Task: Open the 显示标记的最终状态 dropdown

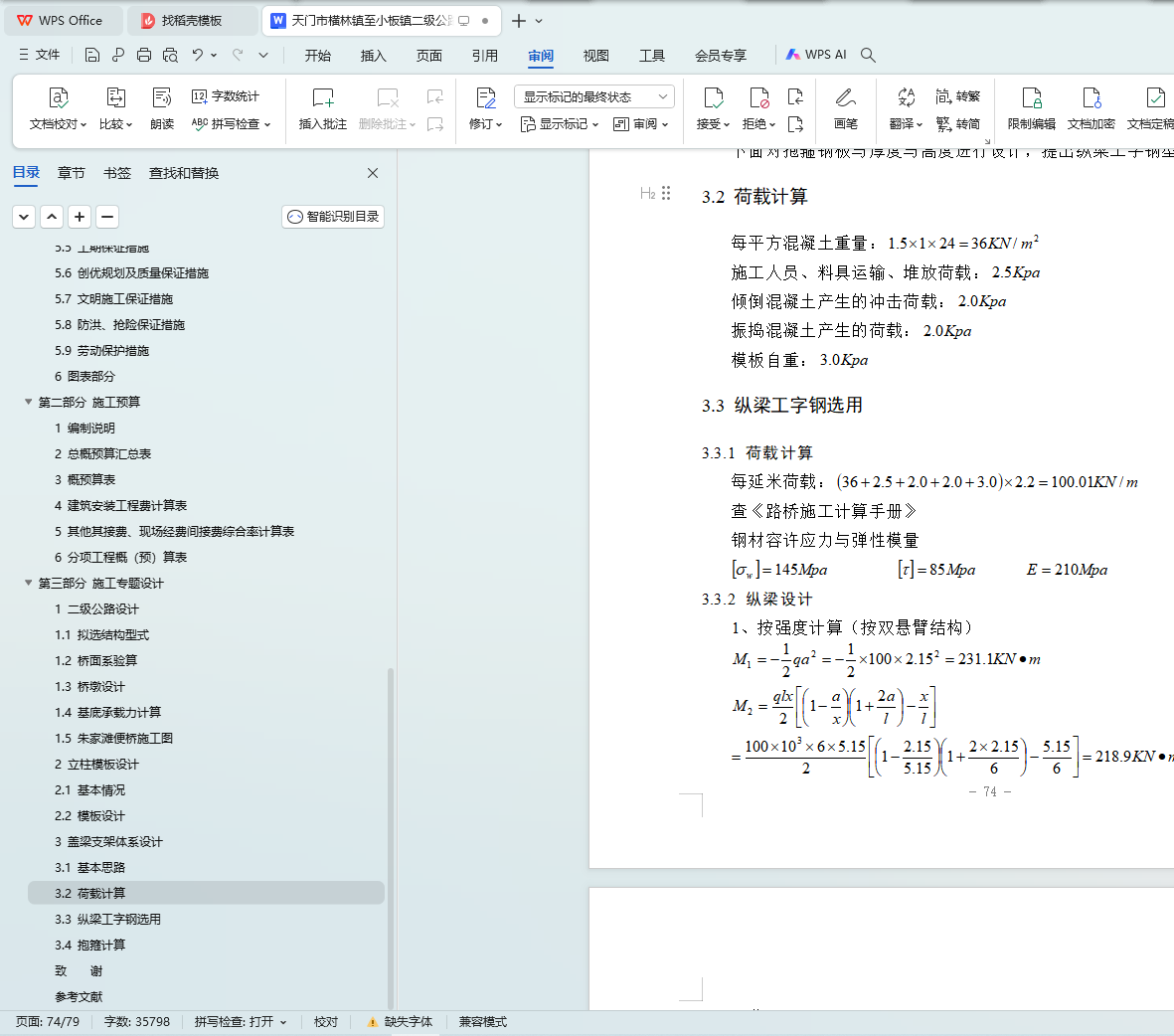Action: coord(594,96)
